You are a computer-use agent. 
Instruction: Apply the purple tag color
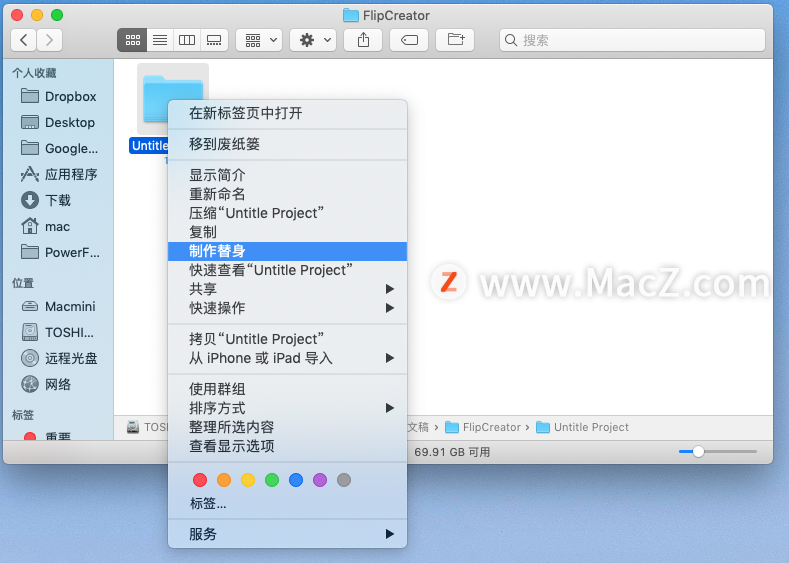(x=320, y=480)
